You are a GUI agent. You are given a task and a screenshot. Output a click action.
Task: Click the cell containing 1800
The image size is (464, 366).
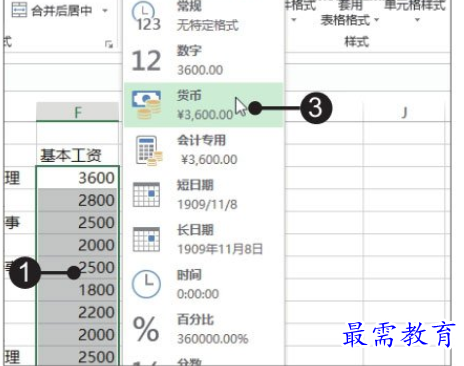pos(77,290)
